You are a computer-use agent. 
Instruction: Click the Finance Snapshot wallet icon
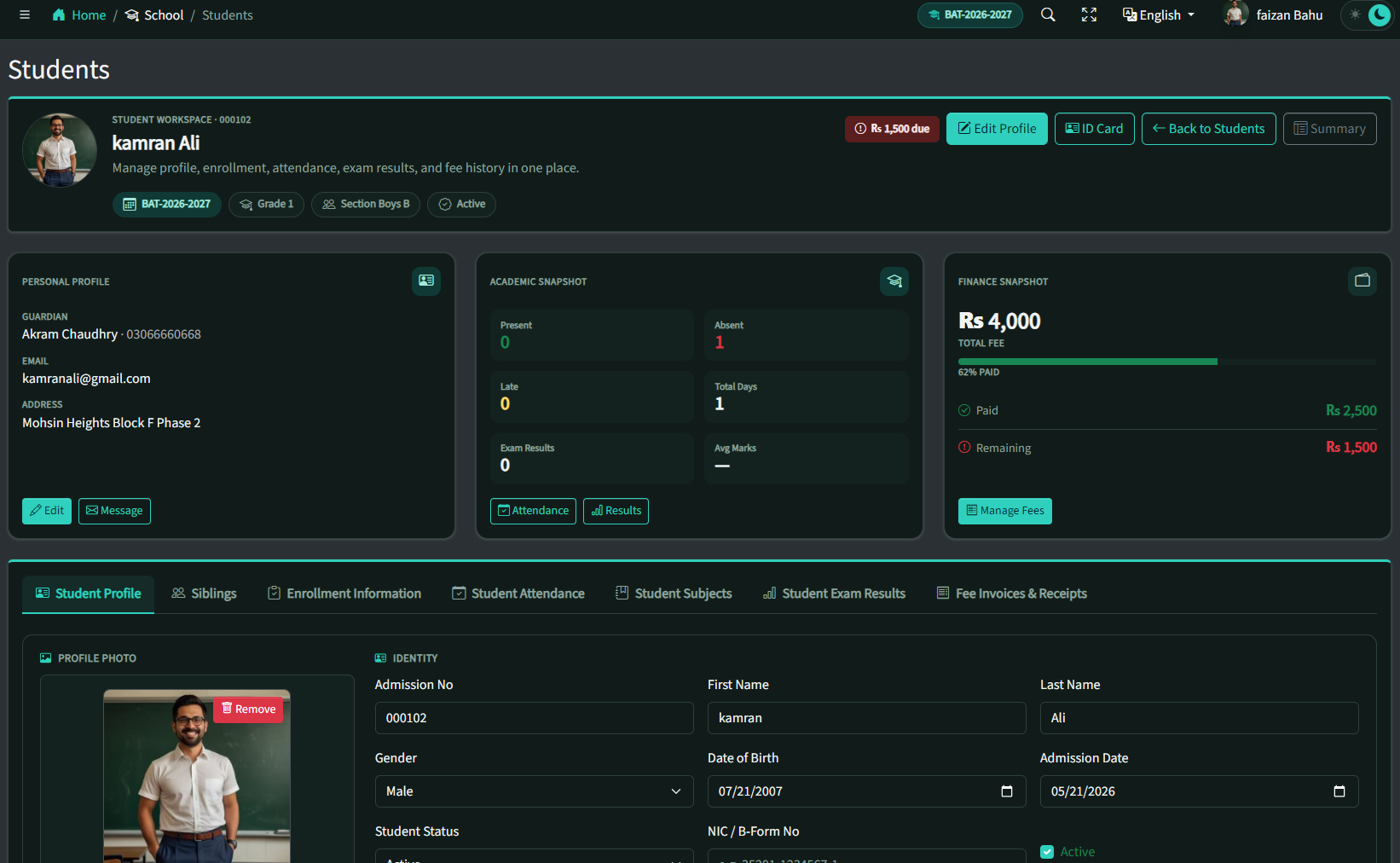pyautogui.click(x=1362, y=281)
